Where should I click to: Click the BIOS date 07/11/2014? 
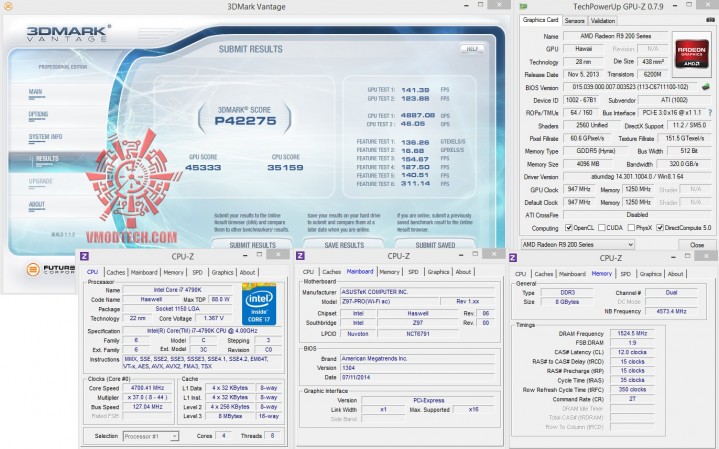[417, 377]
